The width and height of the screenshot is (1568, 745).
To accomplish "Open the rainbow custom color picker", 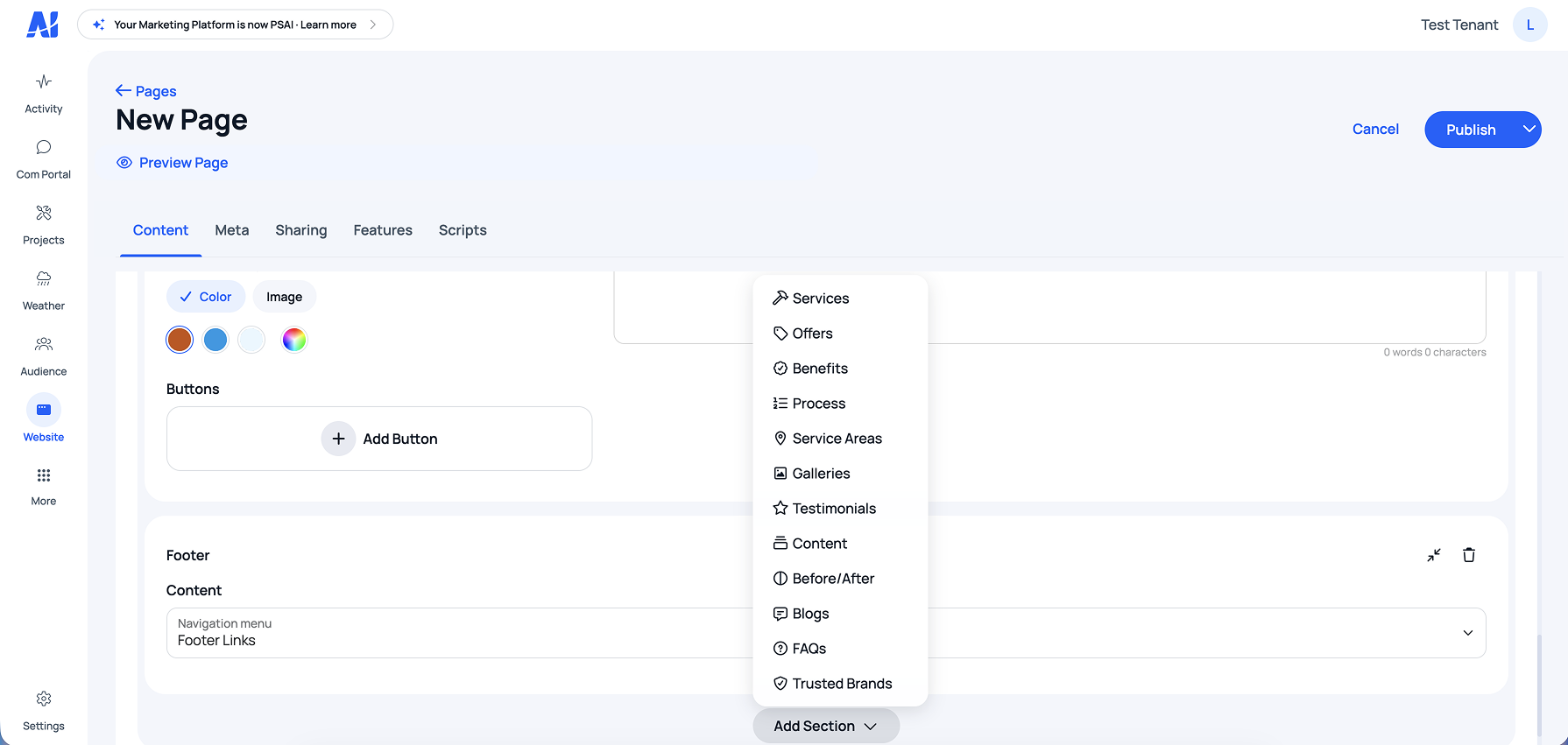I will tap(294, 340).
